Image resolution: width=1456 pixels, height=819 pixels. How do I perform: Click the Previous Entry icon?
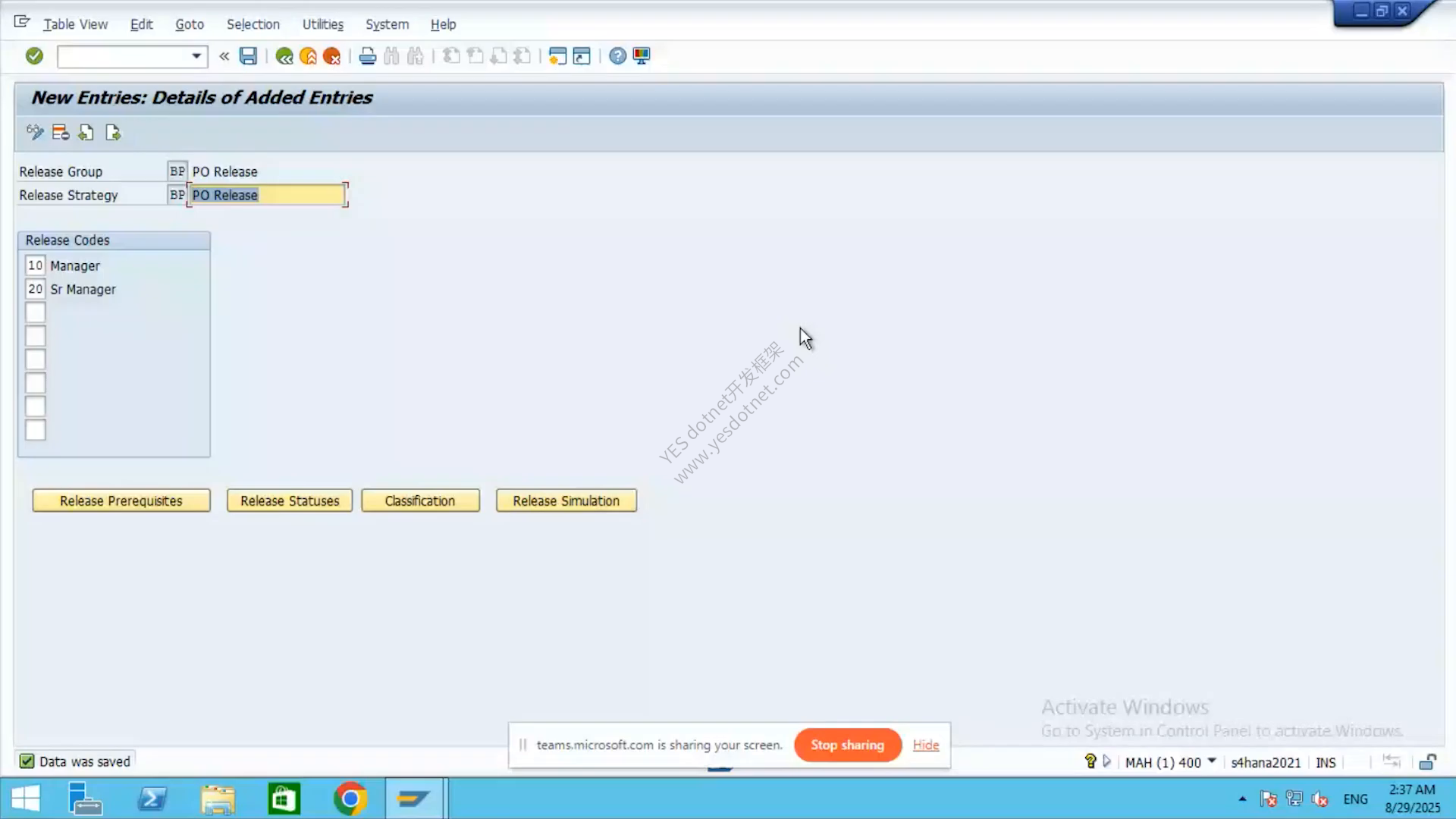pos(86,133)
